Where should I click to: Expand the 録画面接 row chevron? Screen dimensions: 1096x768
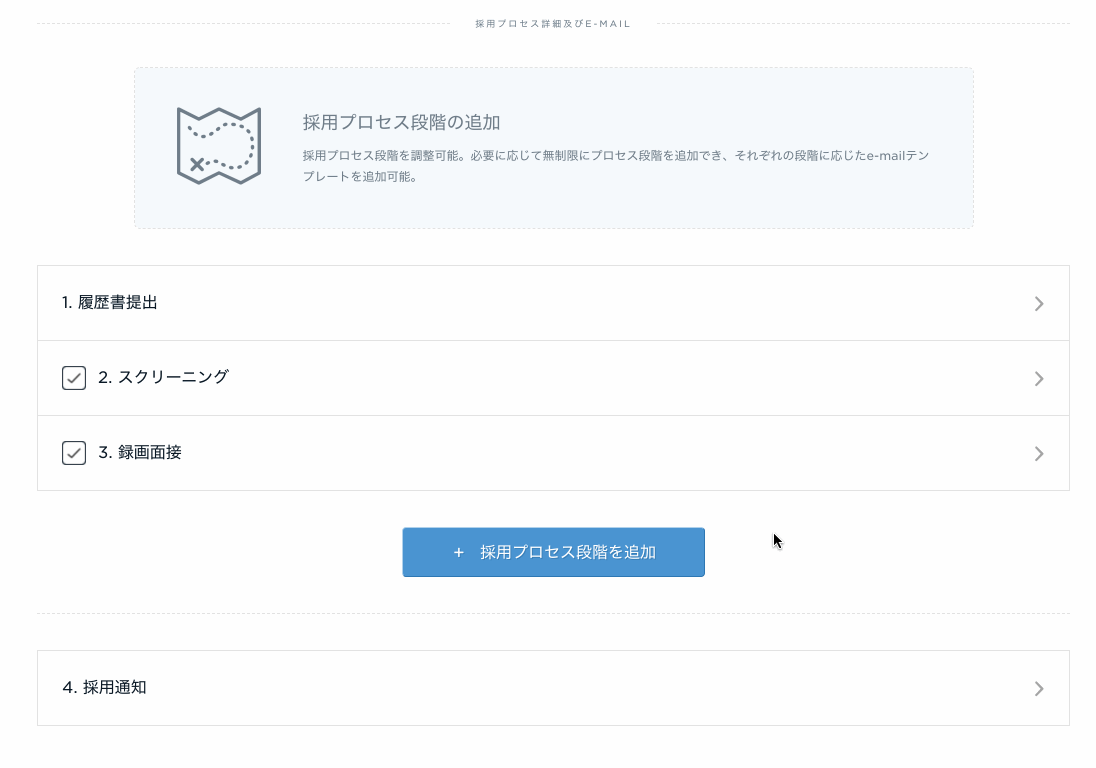pos(1039,454)
